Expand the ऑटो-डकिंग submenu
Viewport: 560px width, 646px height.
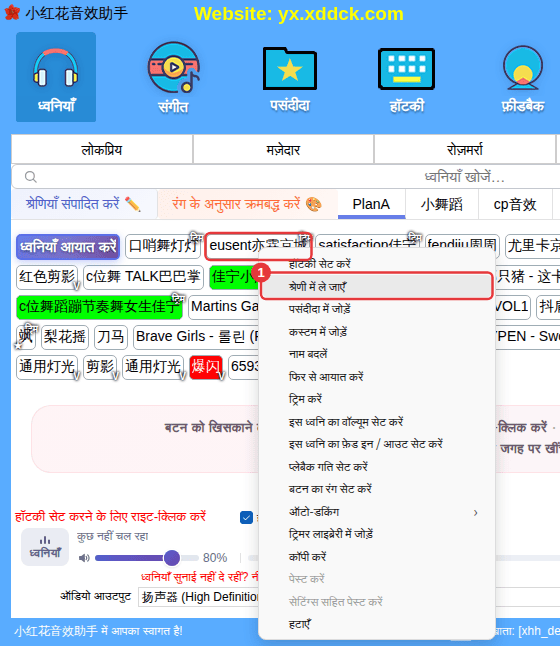(x=377, y=512)
